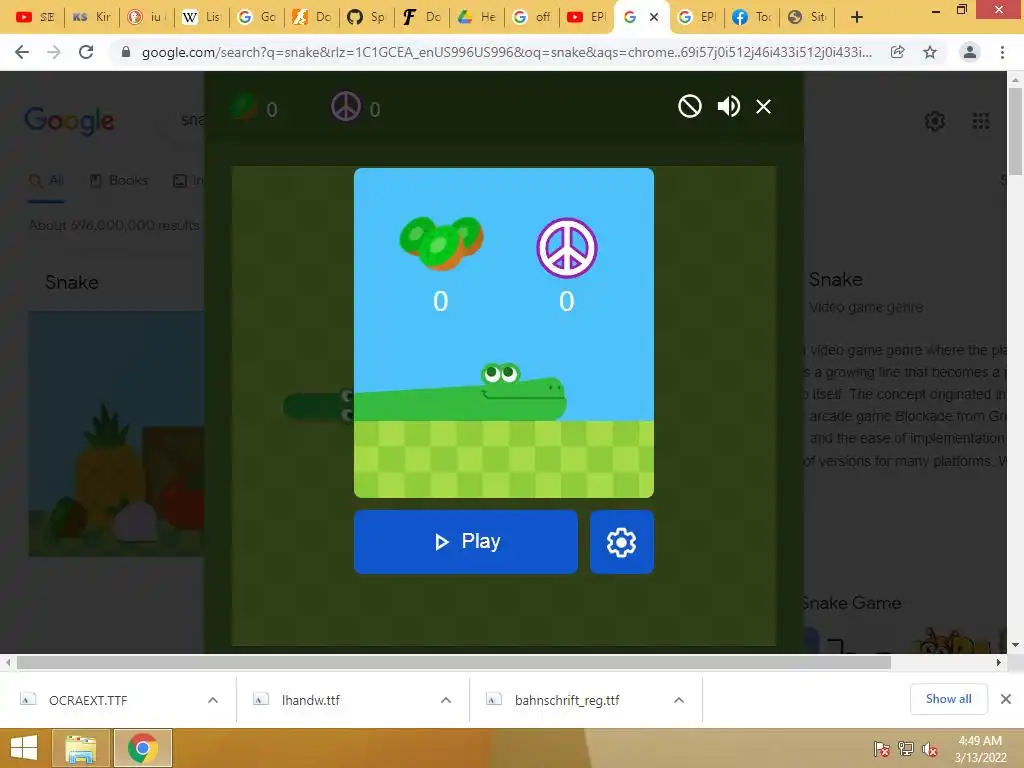1024x768 pixels.
Task: Mute the snake game sound
Action: (728, 106)
